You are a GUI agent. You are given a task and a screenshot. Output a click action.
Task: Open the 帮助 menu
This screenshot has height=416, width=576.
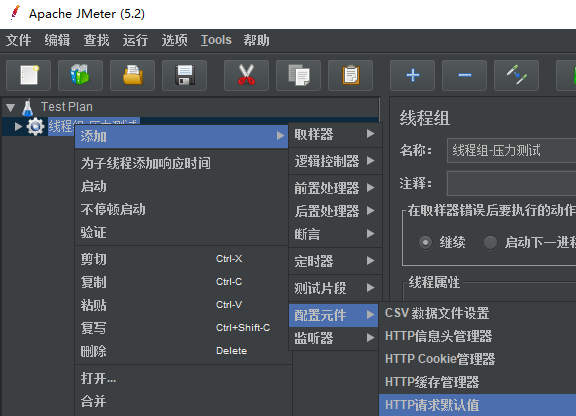tap(256, 40)
